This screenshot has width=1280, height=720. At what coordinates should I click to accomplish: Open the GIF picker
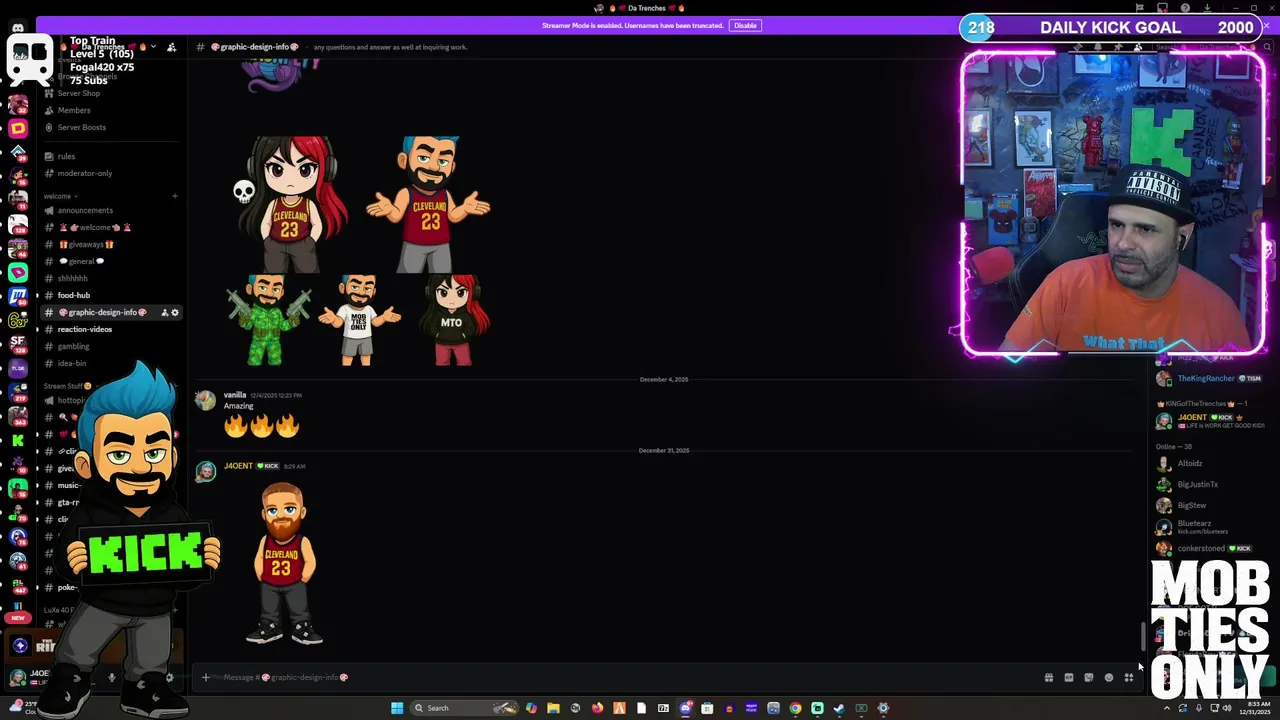[1069, 677]
